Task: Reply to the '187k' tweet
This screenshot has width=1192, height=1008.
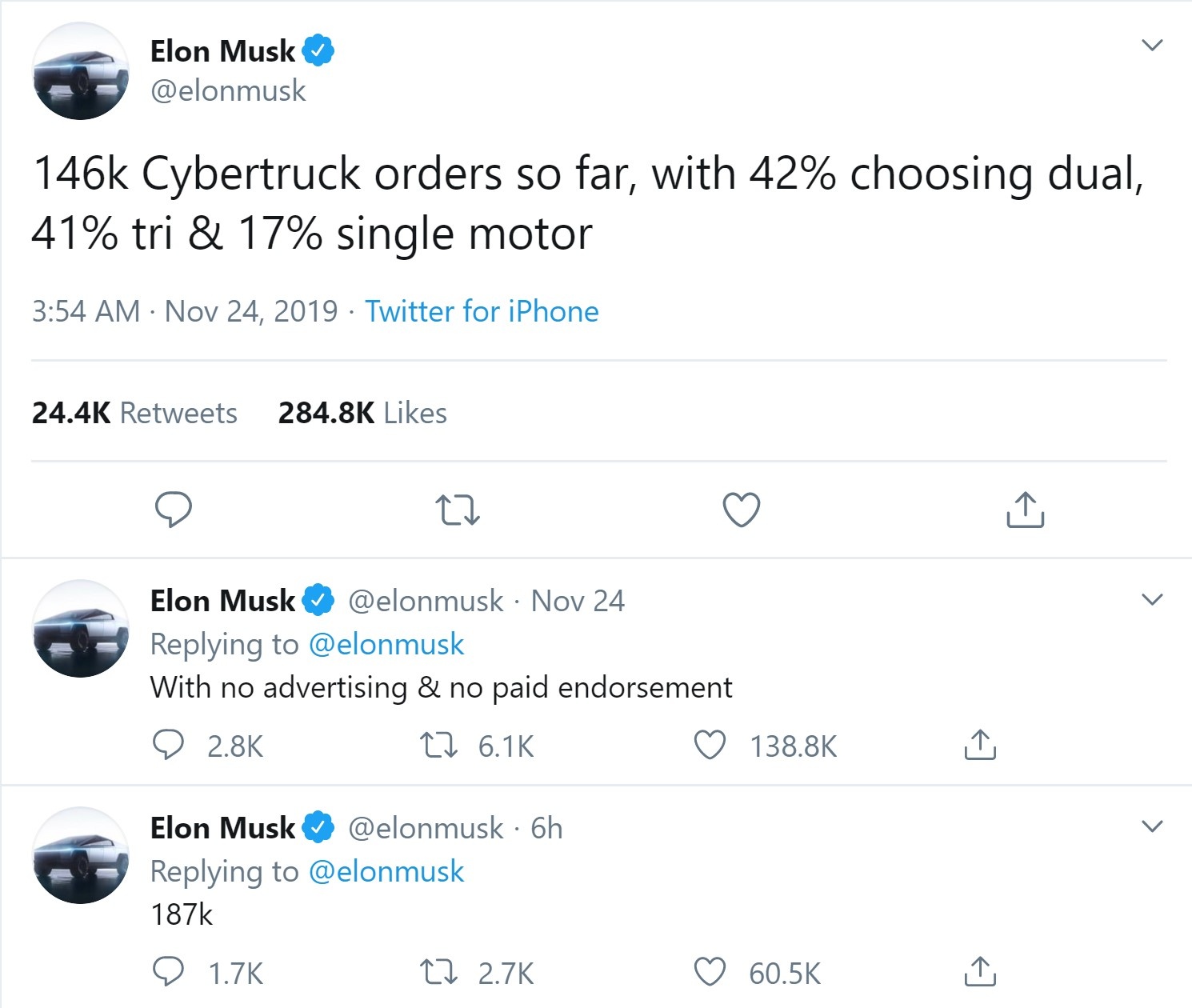Action: tap(170, 973)
